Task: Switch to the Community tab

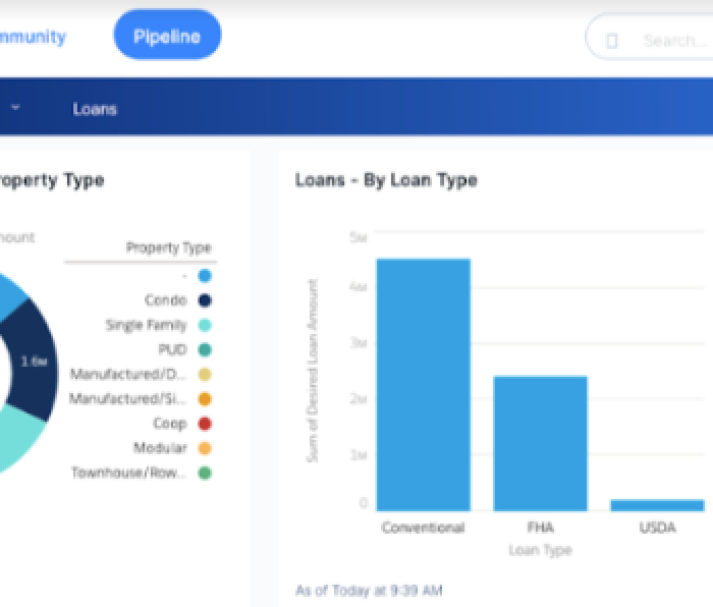Action: pos(32,37)
